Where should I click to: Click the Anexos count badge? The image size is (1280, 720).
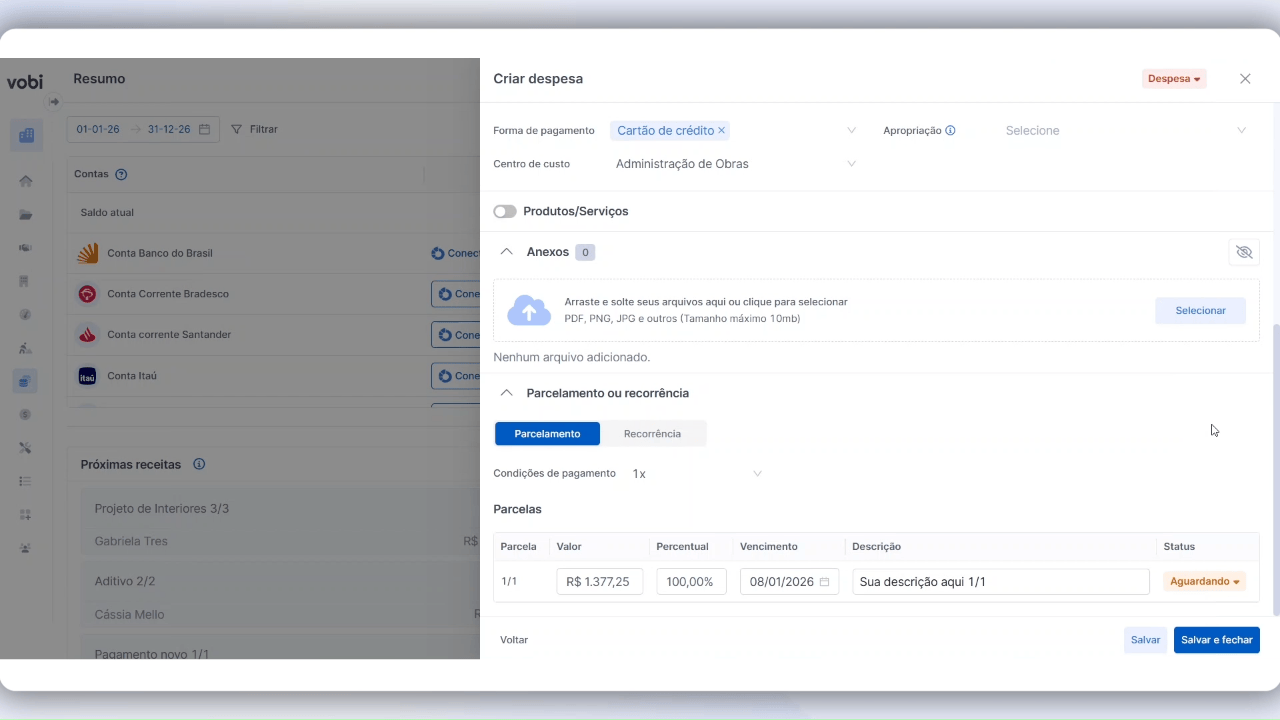click(x=585, y=252)
